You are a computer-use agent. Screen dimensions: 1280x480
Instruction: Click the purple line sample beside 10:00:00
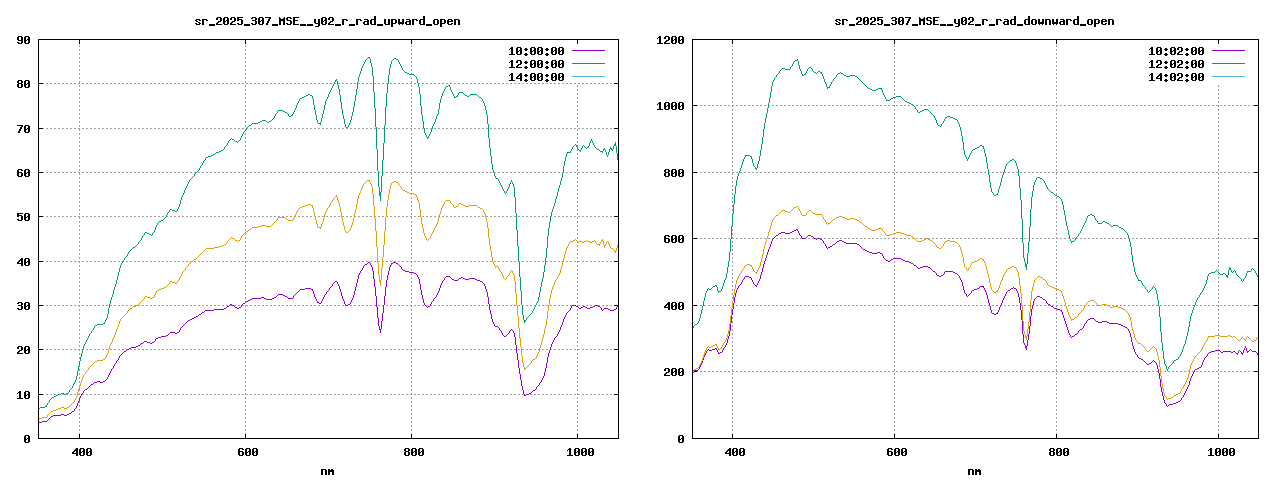point(588,51)
